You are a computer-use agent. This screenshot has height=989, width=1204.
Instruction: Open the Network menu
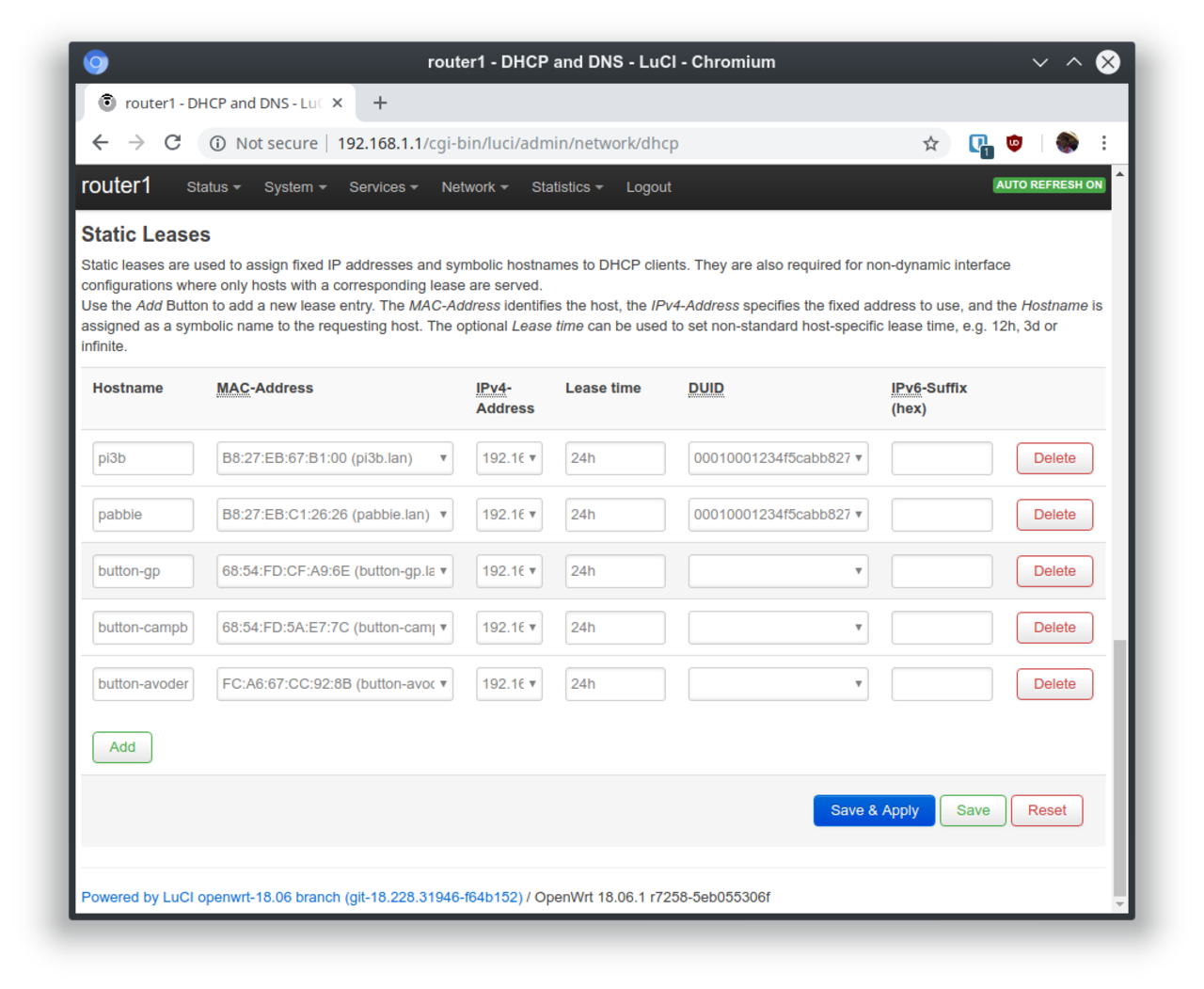(x=475, y=187)
